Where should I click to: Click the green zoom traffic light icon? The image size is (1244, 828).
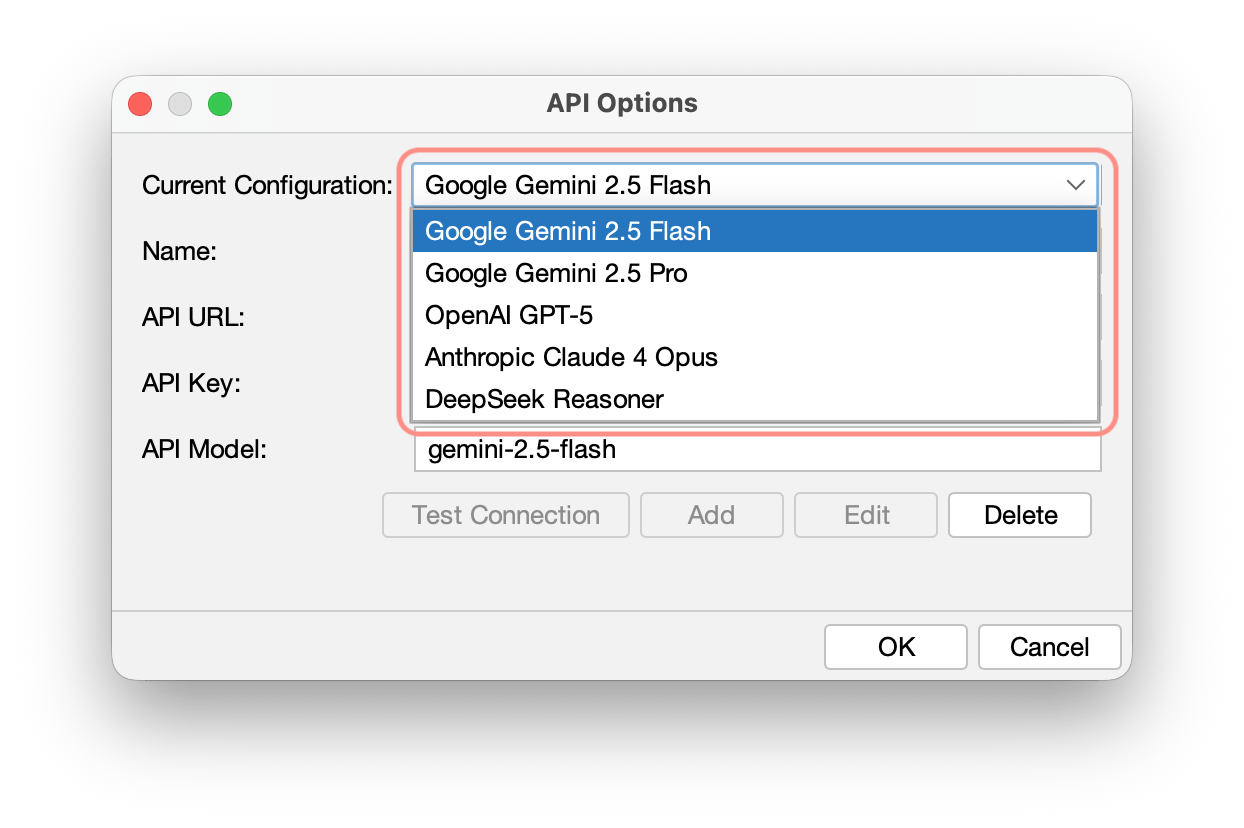[x=219, y=103]
